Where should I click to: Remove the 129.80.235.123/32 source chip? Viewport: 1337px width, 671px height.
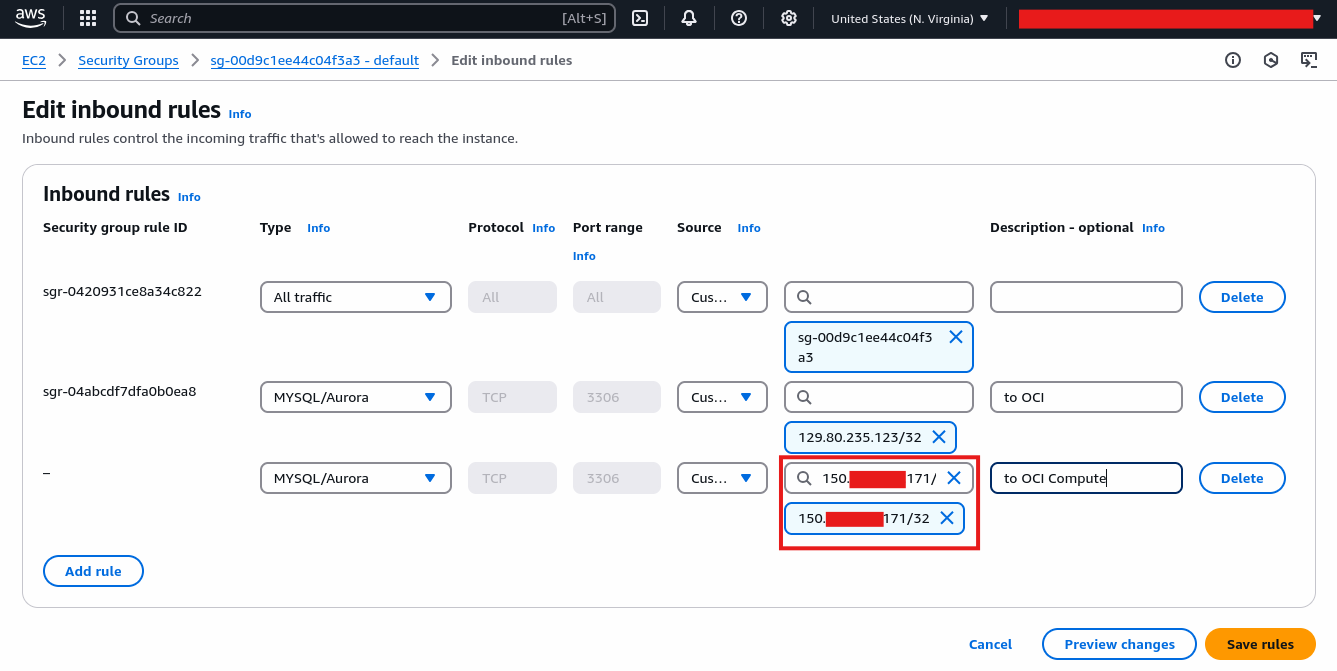point(938,436)
